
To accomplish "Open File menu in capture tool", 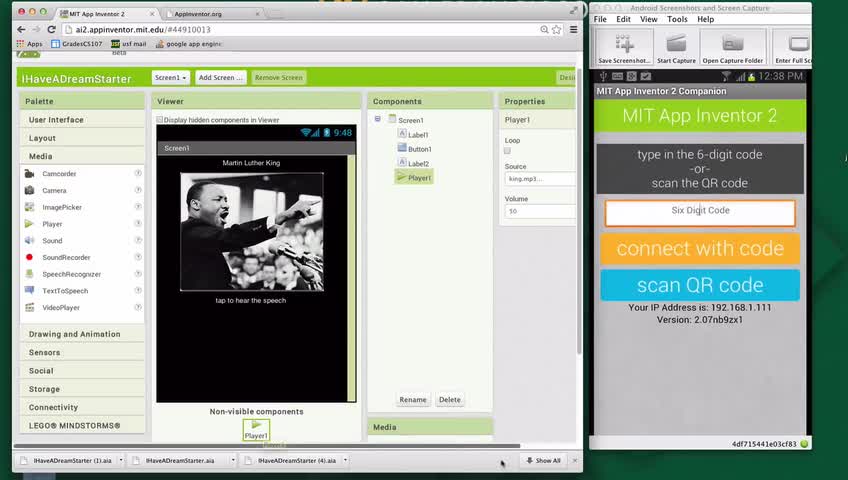I will coord(600,19).
